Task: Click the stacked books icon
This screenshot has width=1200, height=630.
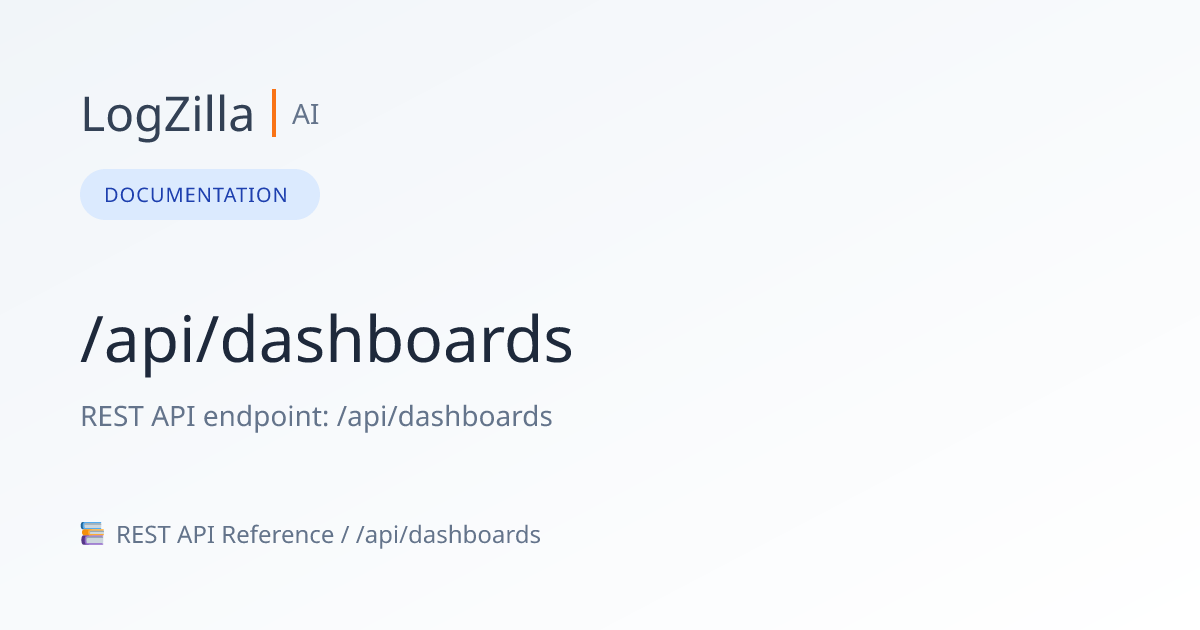Action: pos(92,534)
